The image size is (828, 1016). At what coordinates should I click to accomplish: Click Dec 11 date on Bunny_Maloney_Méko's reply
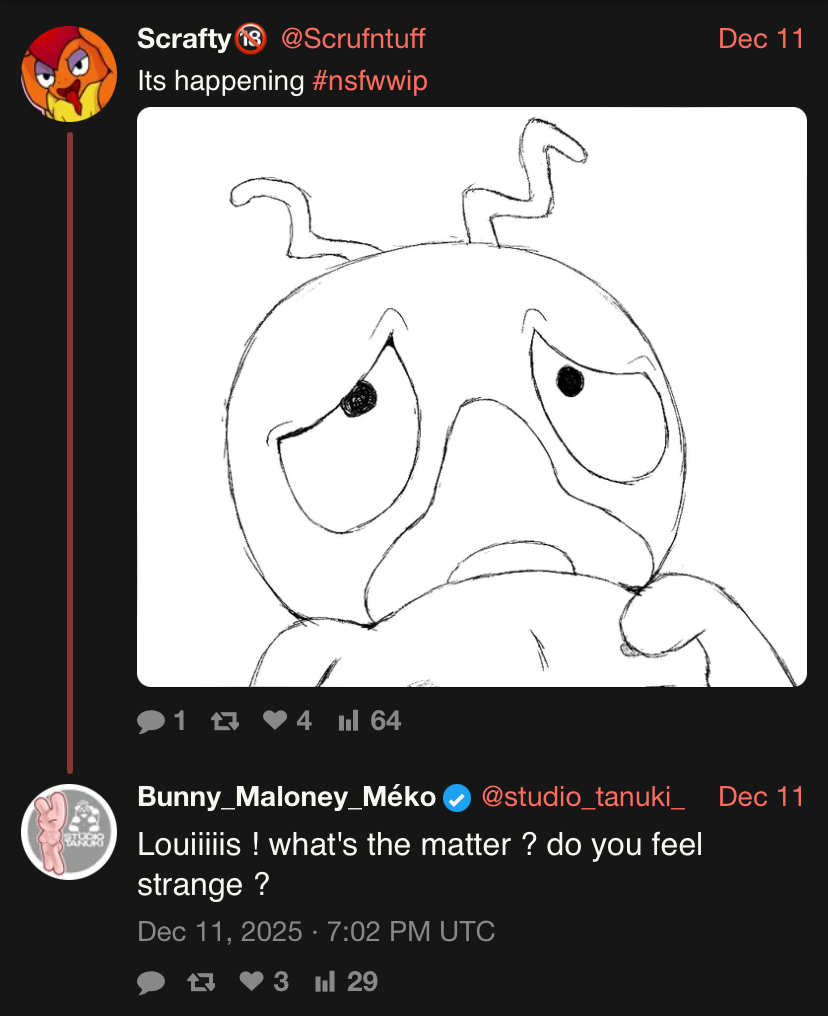761,797
